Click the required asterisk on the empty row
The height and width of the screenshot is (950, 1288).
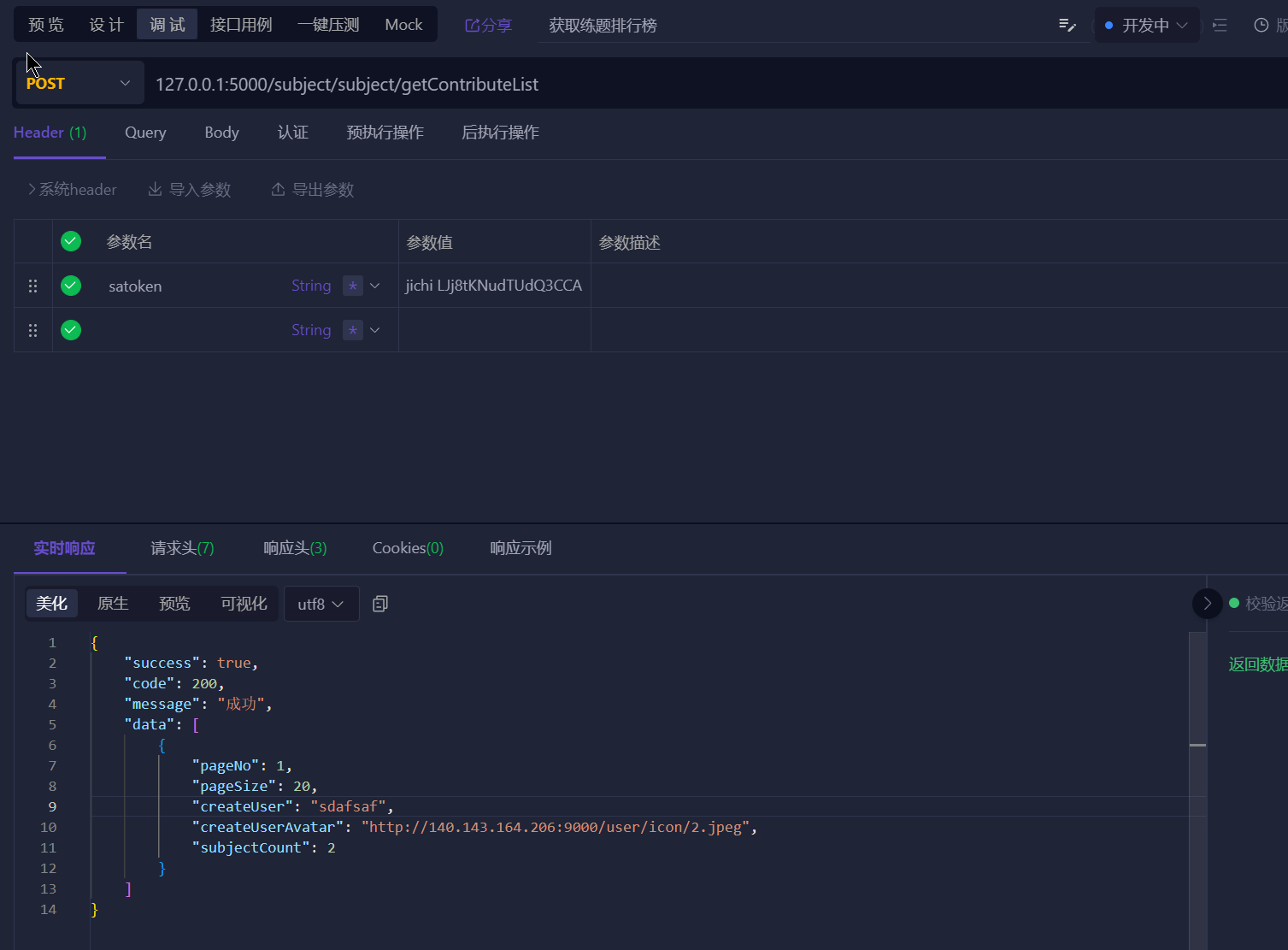[353, 330]
